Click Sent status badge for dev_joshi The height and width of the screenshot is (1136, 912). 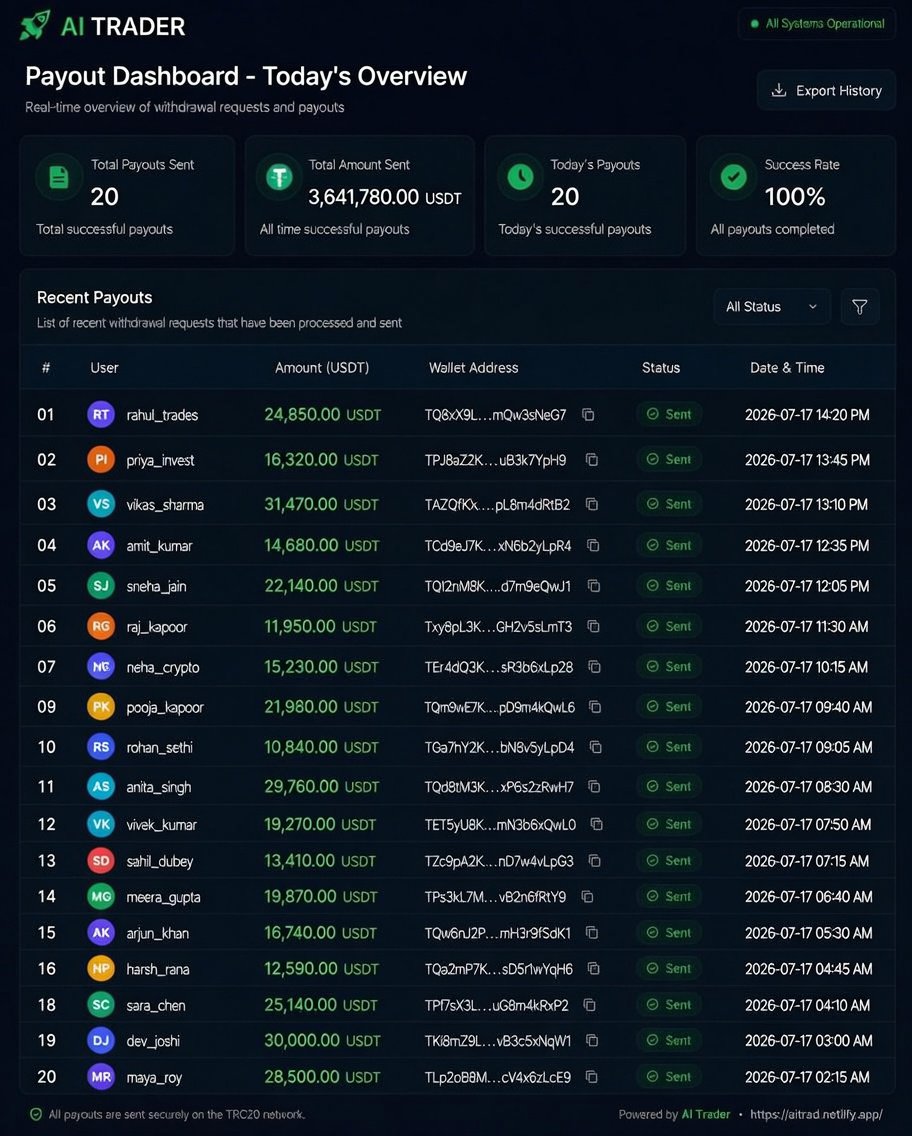pyautogui.click(x=669, y=1040)
